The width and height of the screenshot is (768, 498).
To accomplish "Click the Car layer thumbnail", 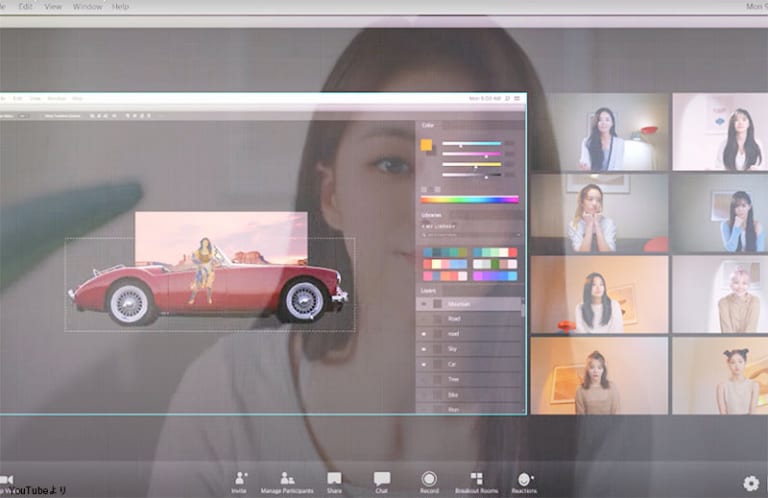I will pyautogui.click(x=437, y=364).
